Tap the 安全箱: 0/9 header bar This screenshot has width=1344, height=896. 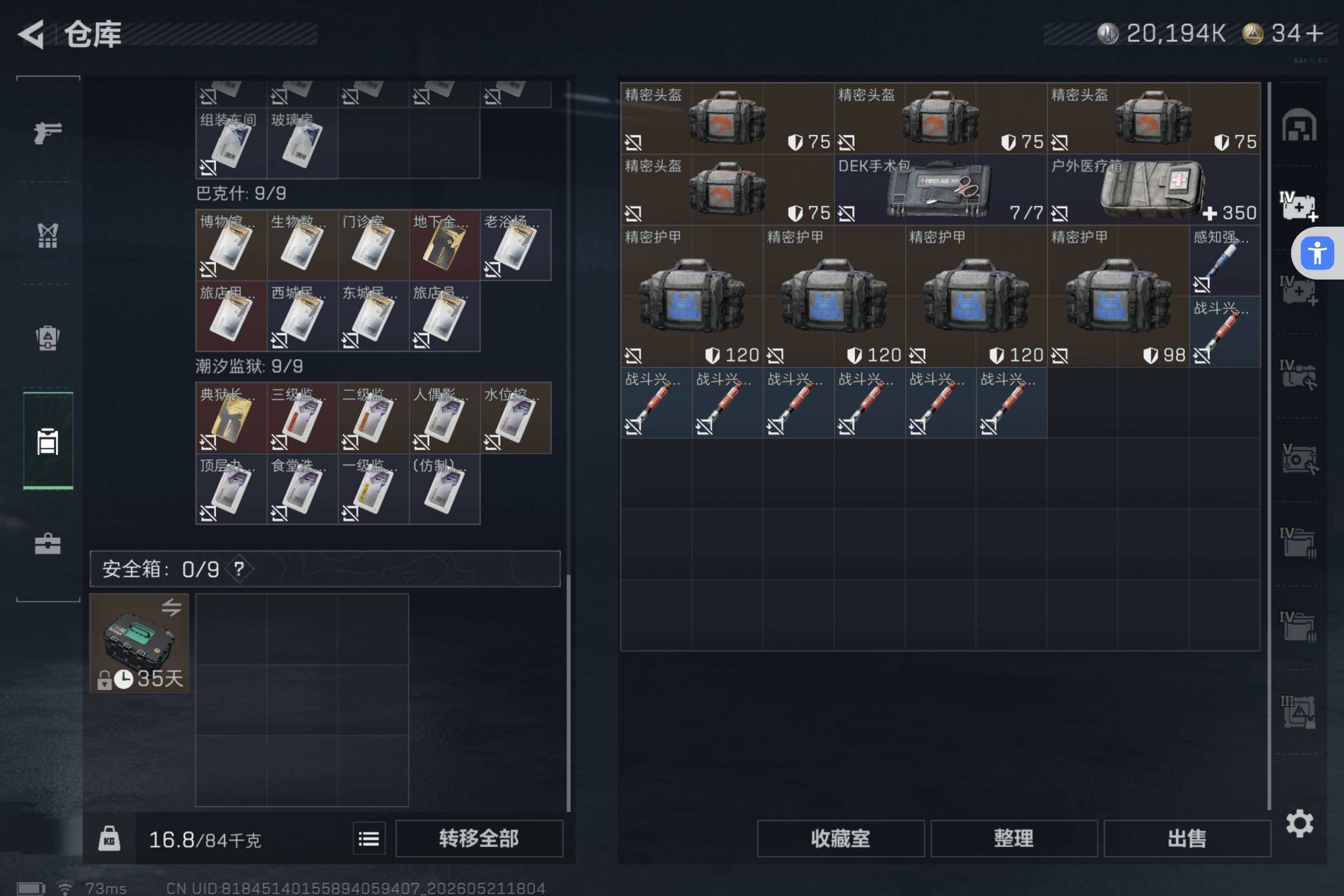325,568
